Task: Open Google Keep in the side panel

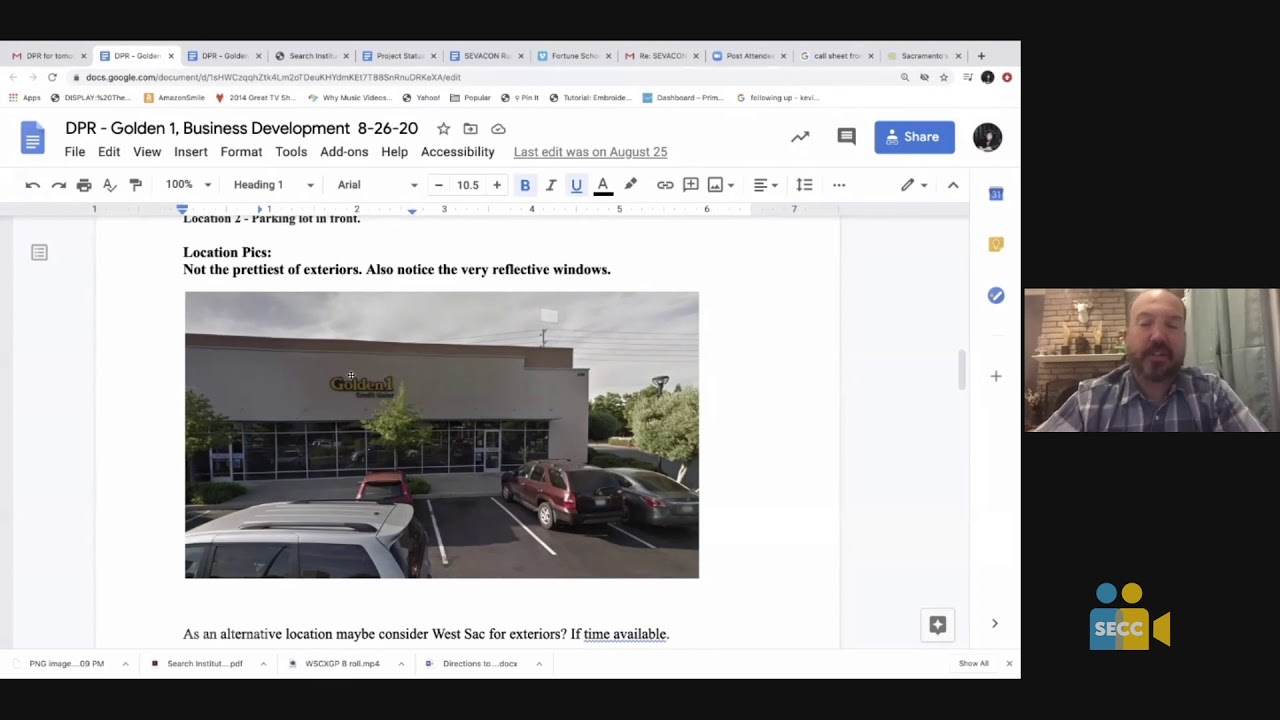Action: 996,244
